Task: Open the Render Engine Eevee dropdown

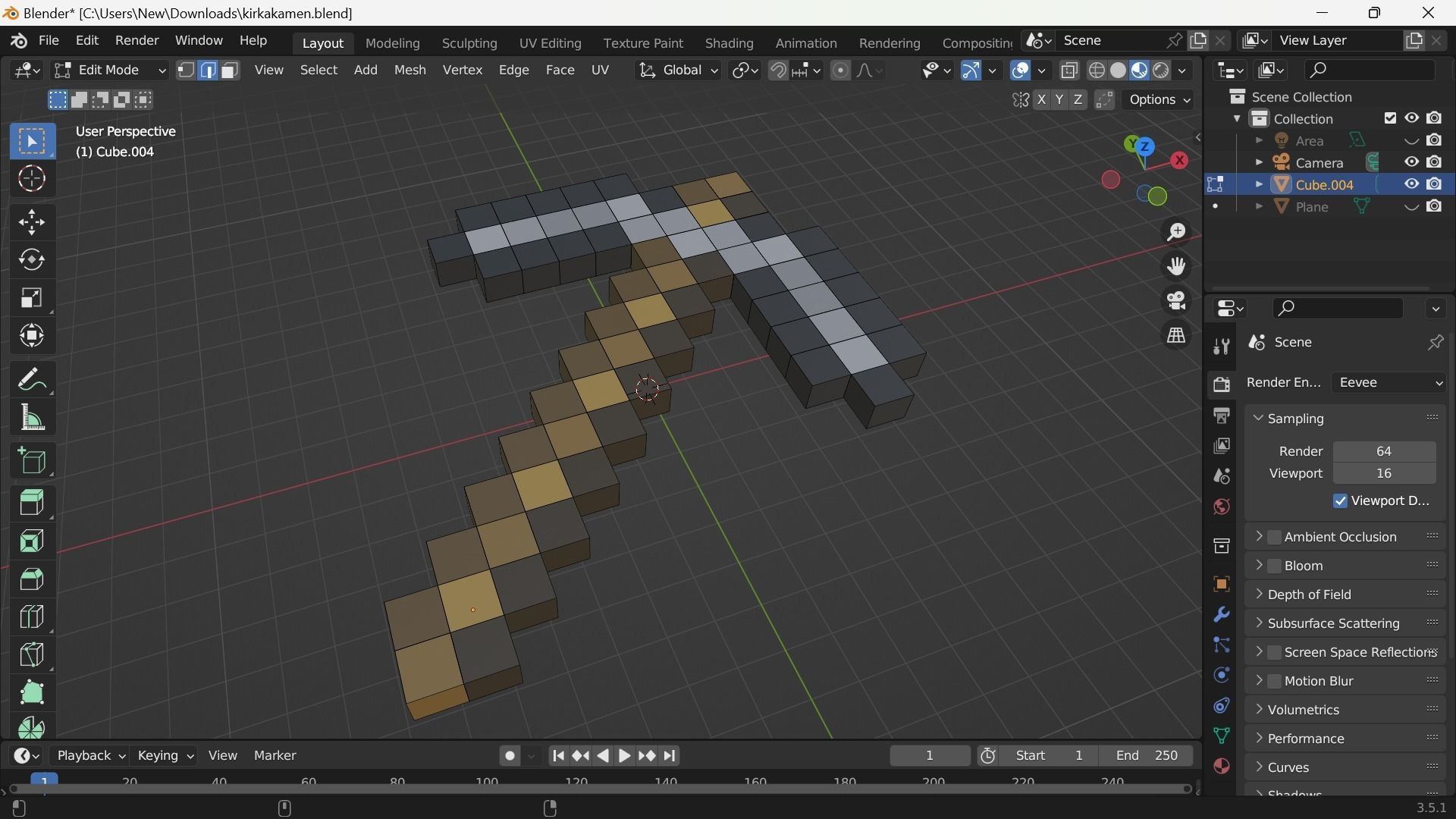Action: click(1389, 383)
